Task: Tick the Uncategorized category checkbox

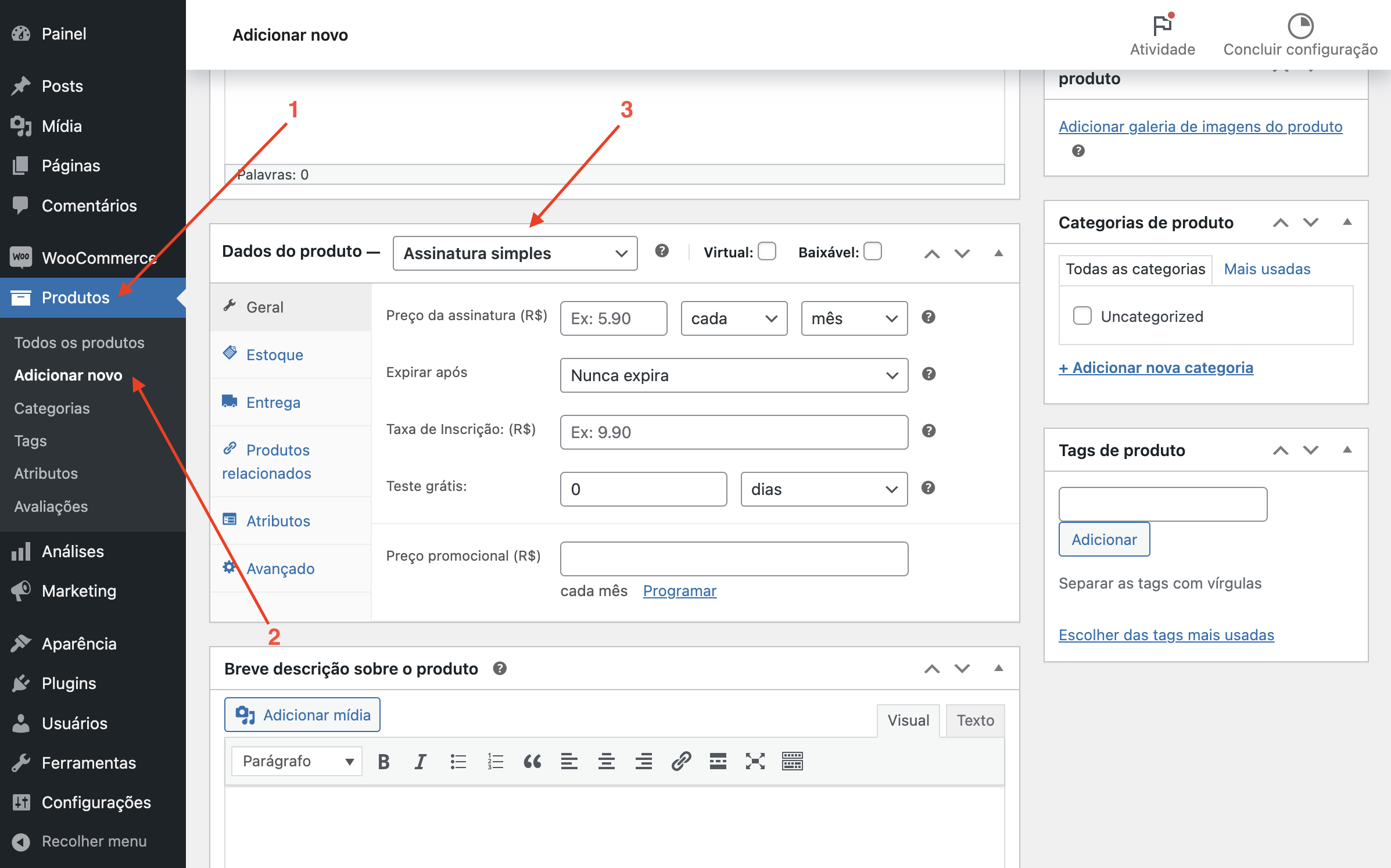Action: pyautogui.click(x=1082, y=315)
